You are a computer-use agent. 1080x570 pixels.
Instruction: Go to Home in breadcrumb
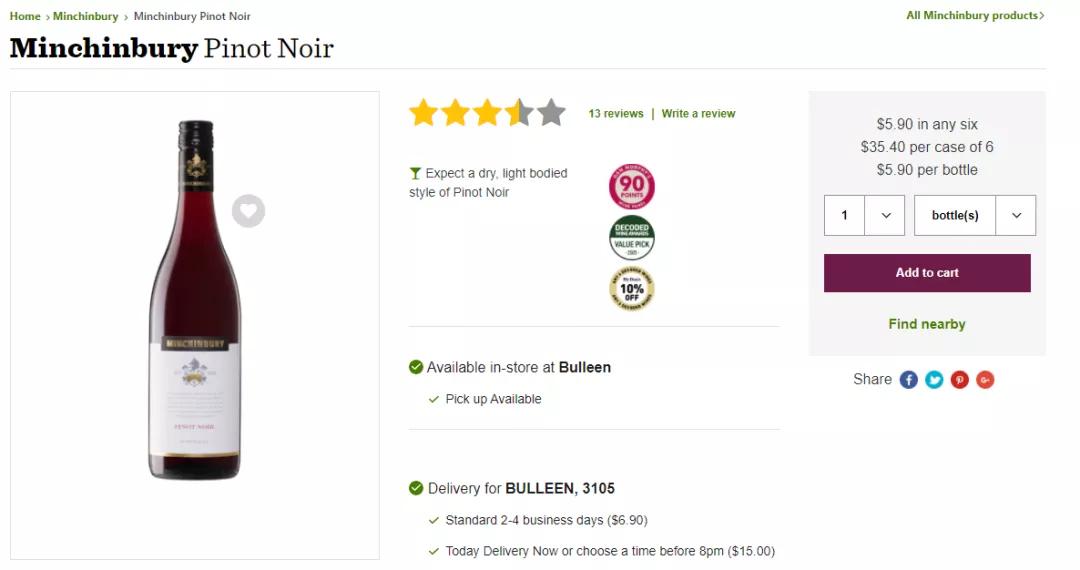pyautogui.click(x=25, y=17)
